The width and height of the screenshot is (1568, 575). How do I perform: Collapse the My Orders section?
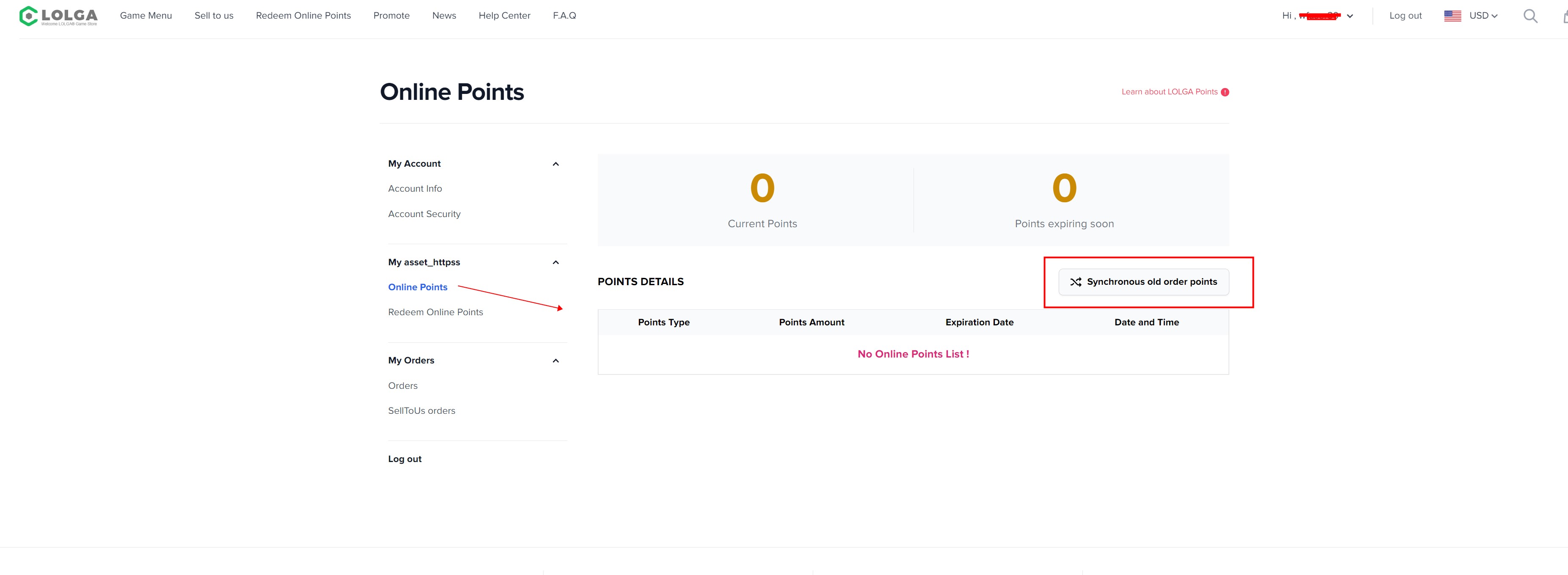click(x=555, y=361)
